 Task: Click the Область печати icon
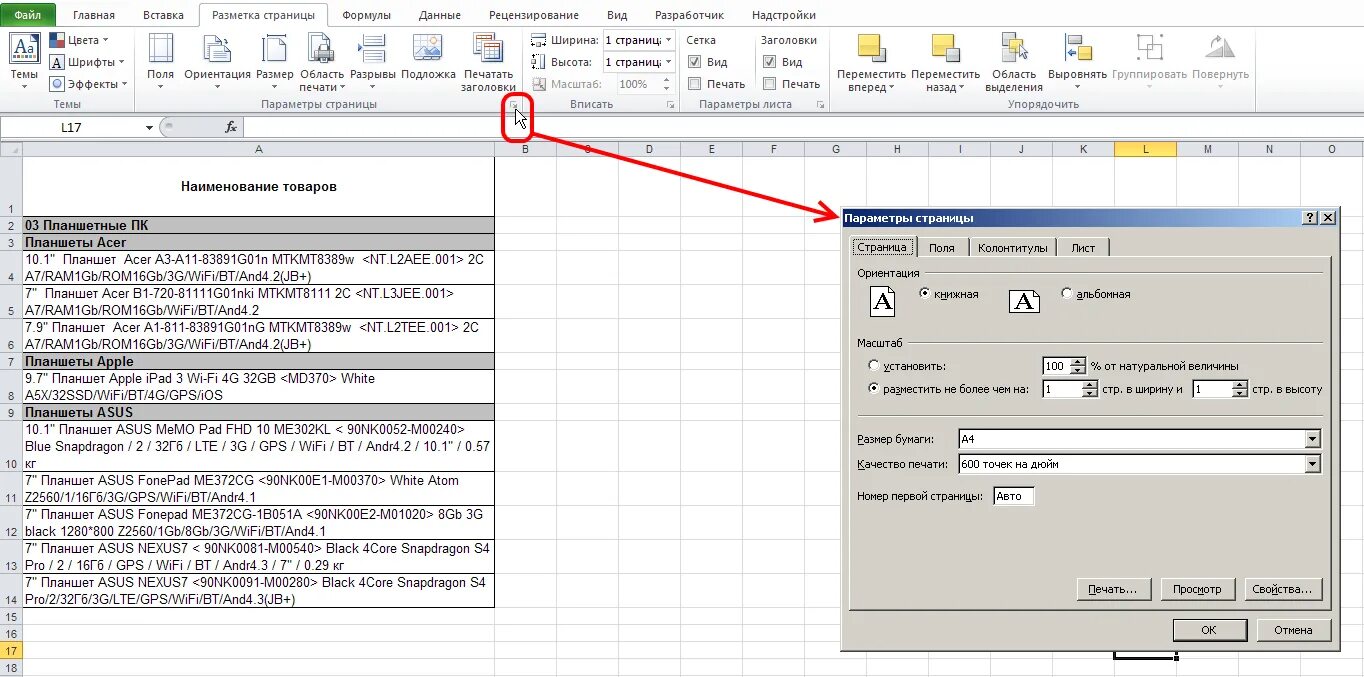[x=321, y=48]
